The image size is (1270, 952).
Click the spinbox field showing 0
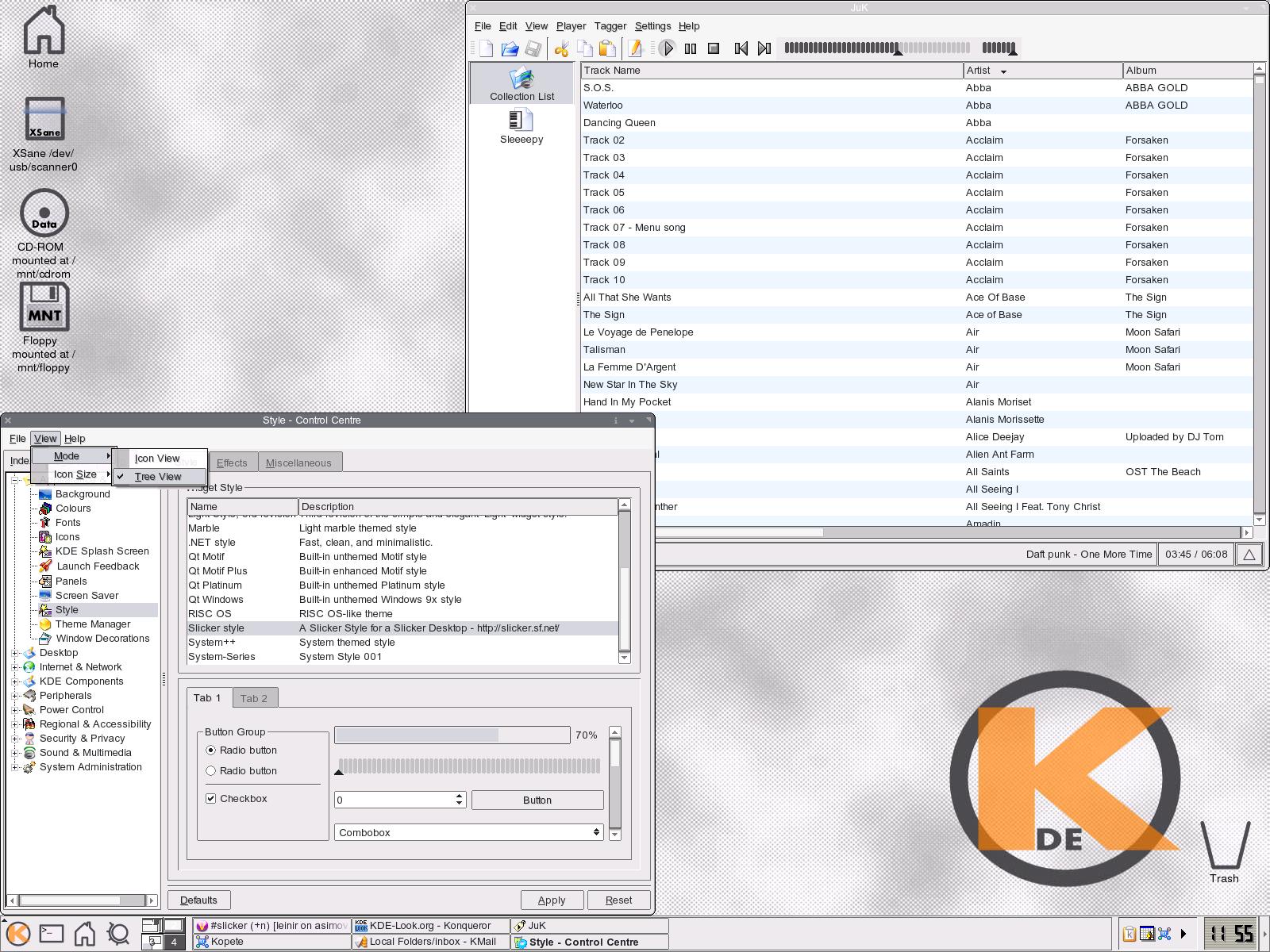coord(394,800)
